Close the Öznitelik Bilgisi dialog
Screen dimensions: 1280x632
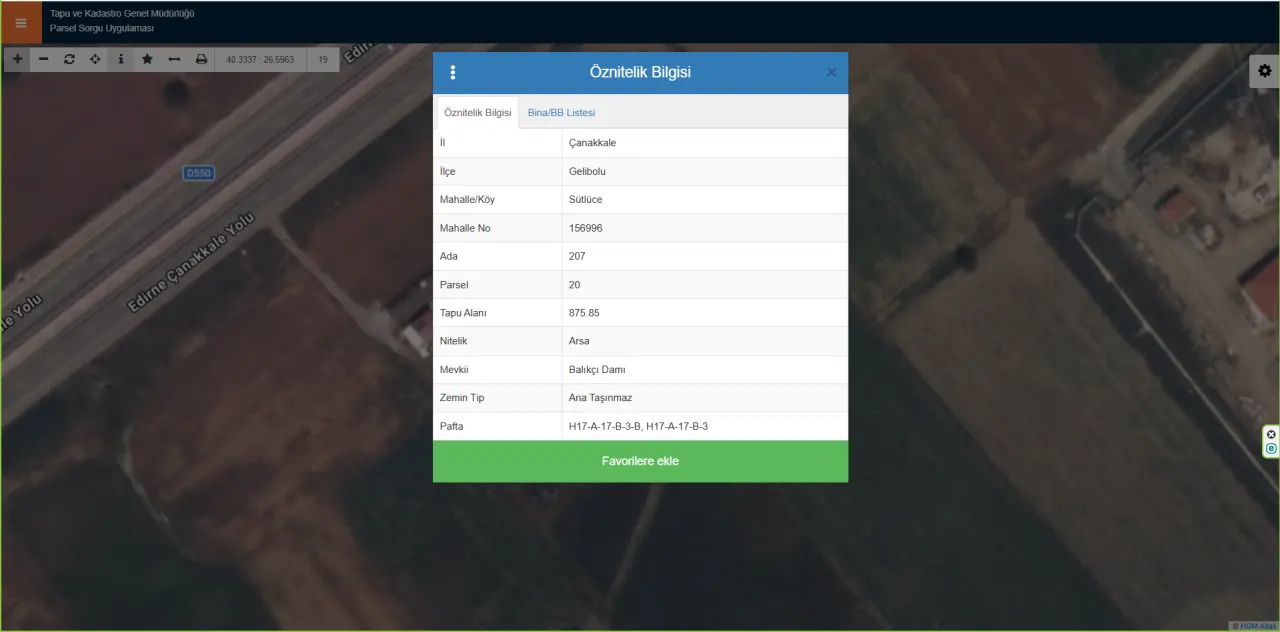pos(831,72)
